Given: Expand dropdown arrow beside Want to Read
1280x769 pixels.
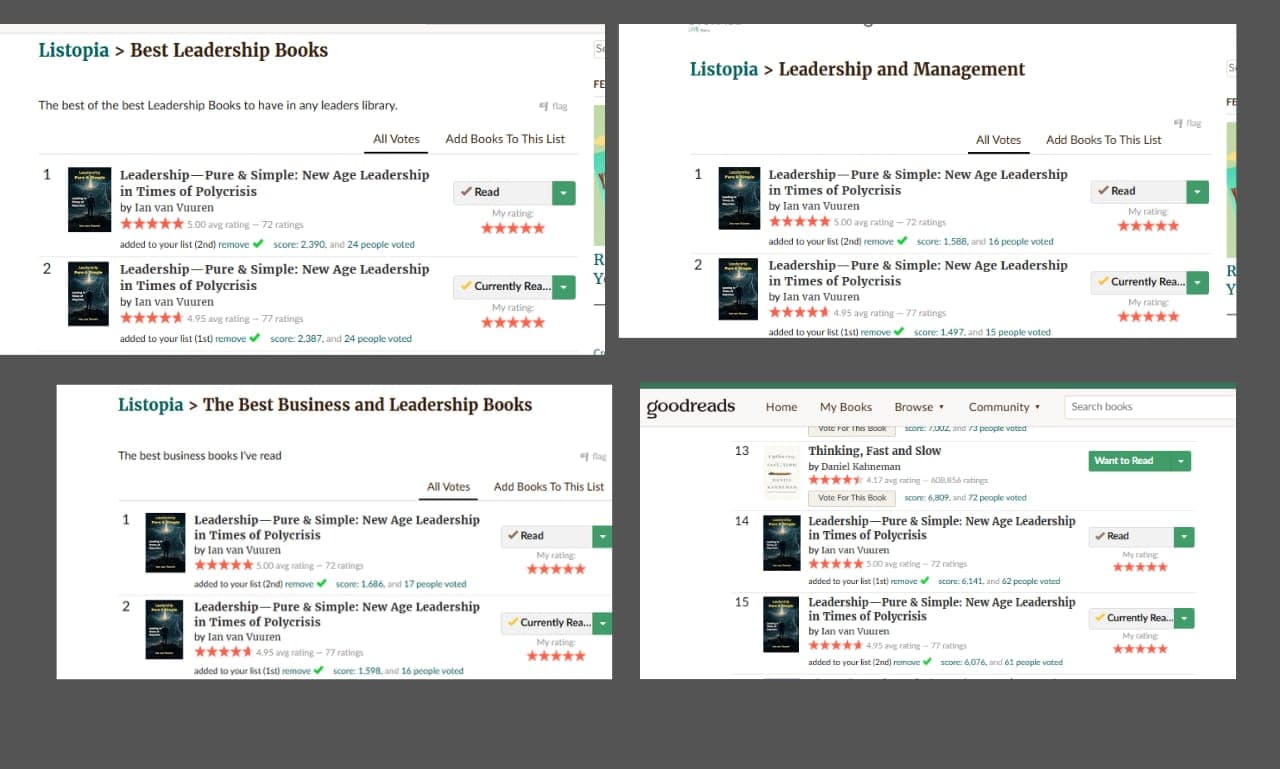Looking at the screenshot, I should pyautogui.click(x=1181, y=461).
